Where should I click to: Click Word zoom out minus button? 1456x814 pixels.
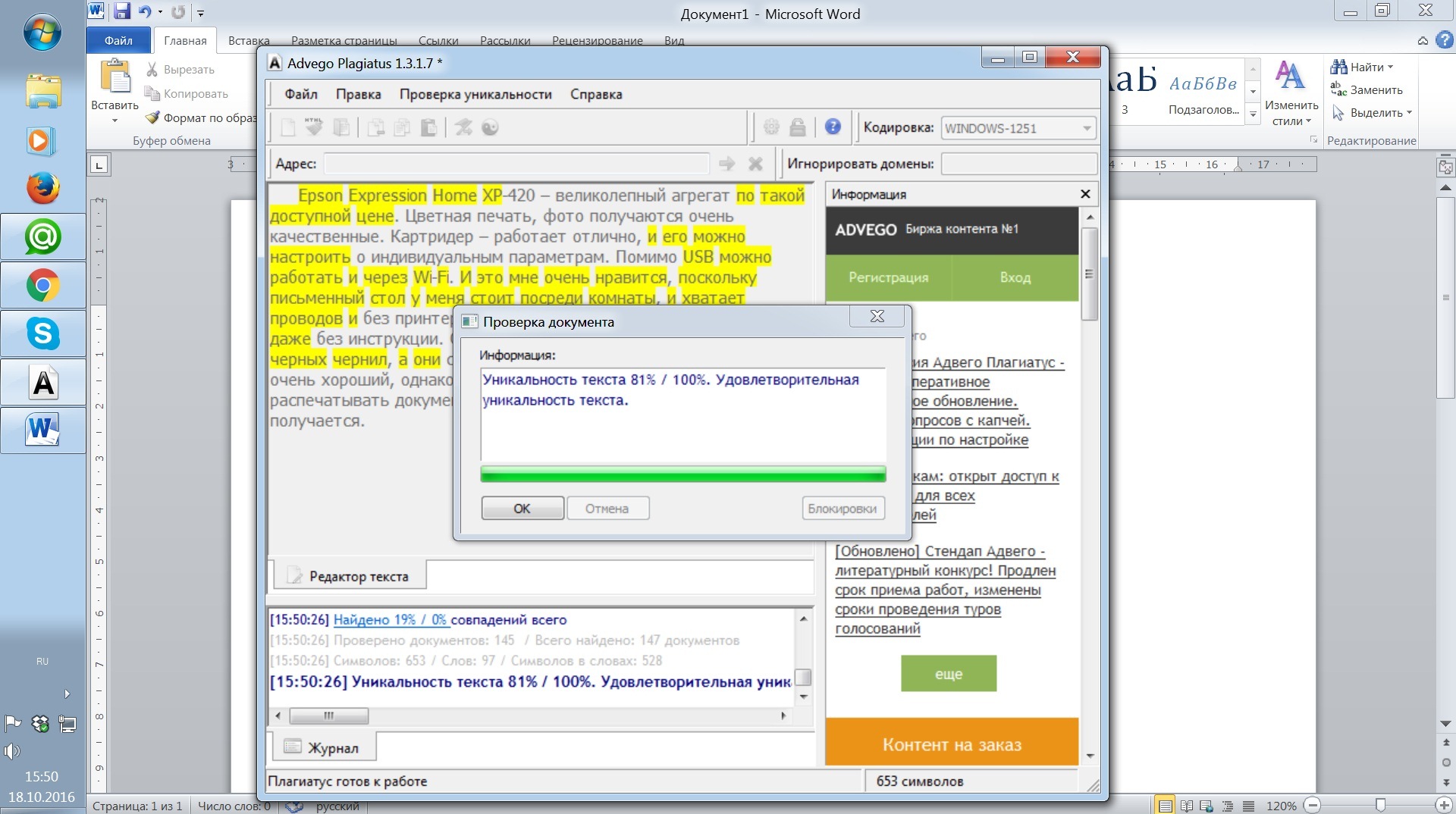point(1313,806)
